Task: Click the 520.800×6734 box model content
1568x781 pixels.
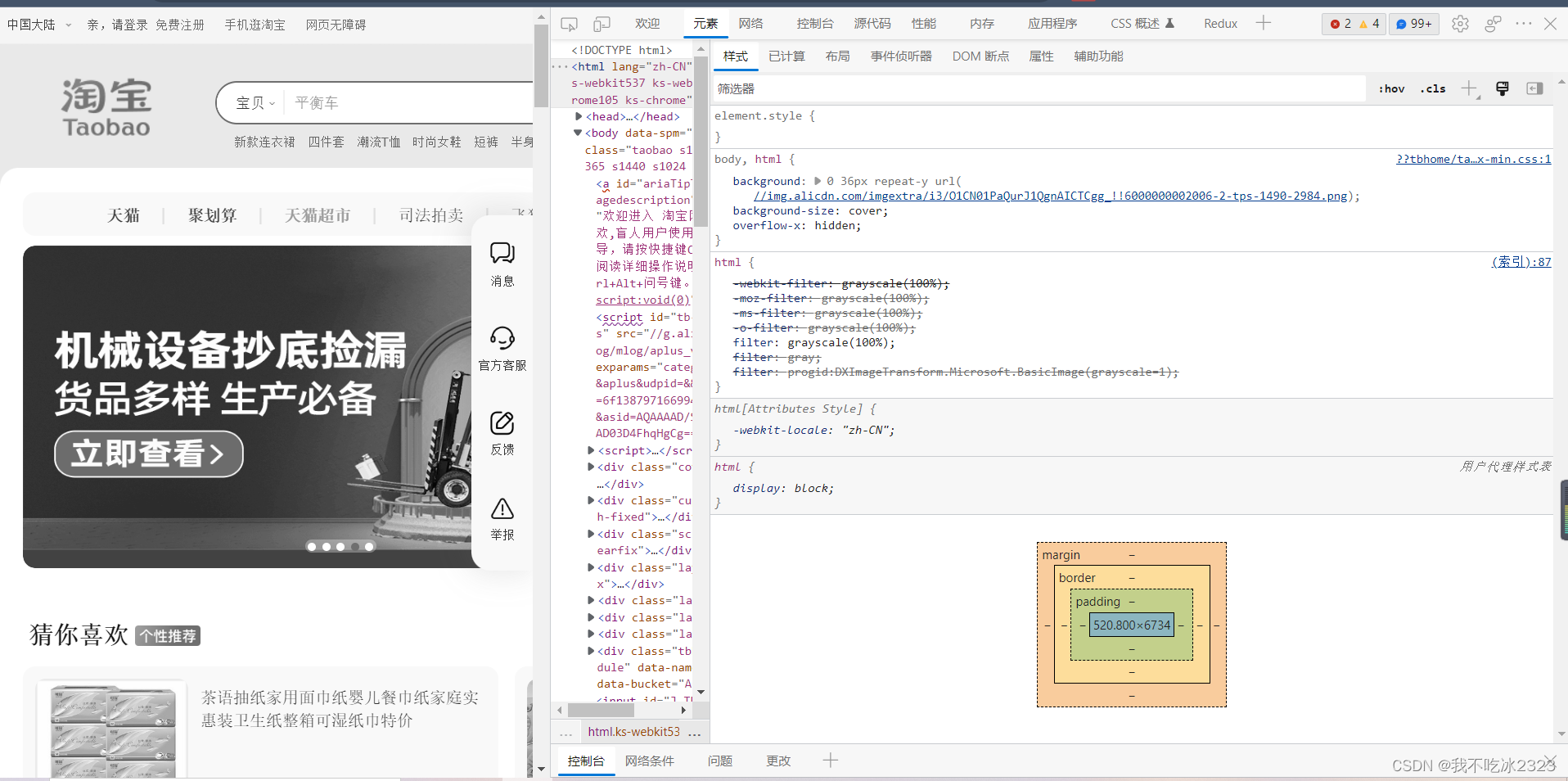Action: point(1132,625)
